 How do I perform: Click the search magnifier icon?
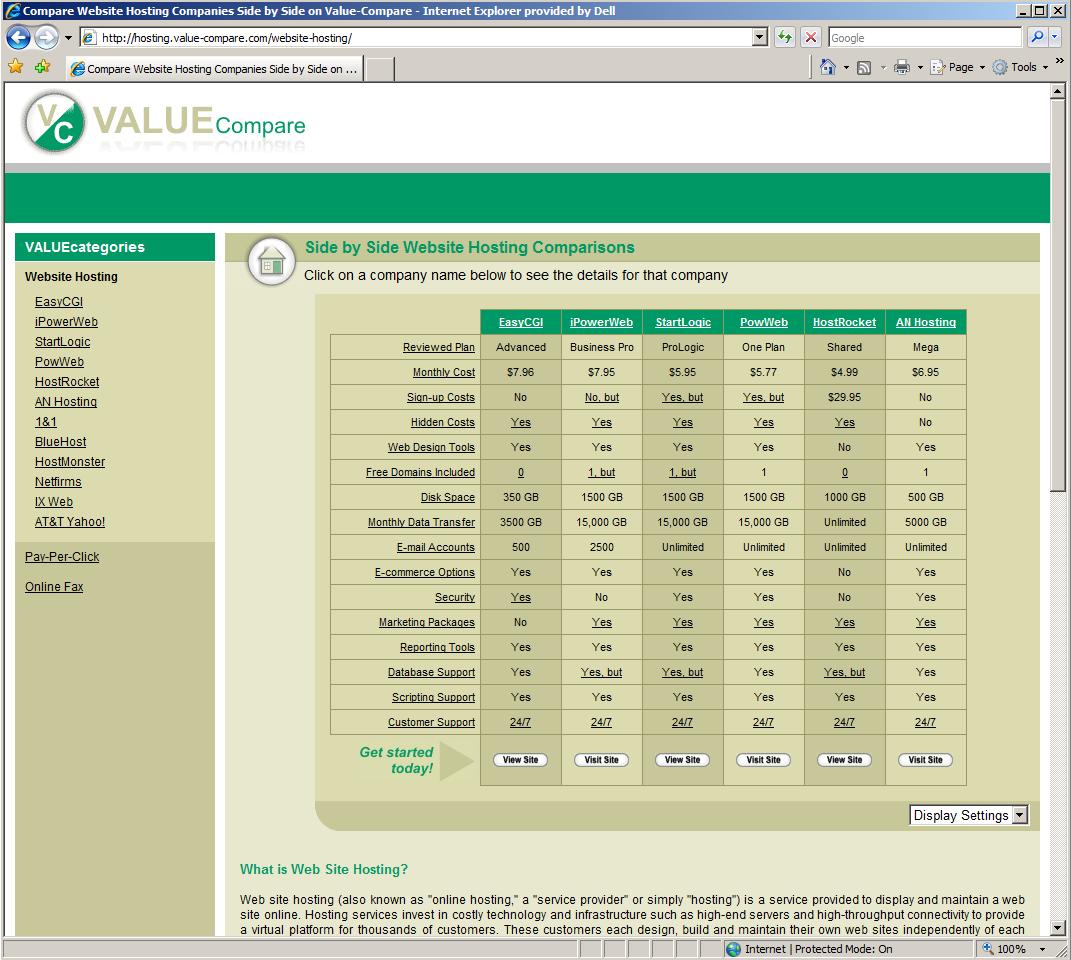pyautogui.click(x=1037, y=38)
